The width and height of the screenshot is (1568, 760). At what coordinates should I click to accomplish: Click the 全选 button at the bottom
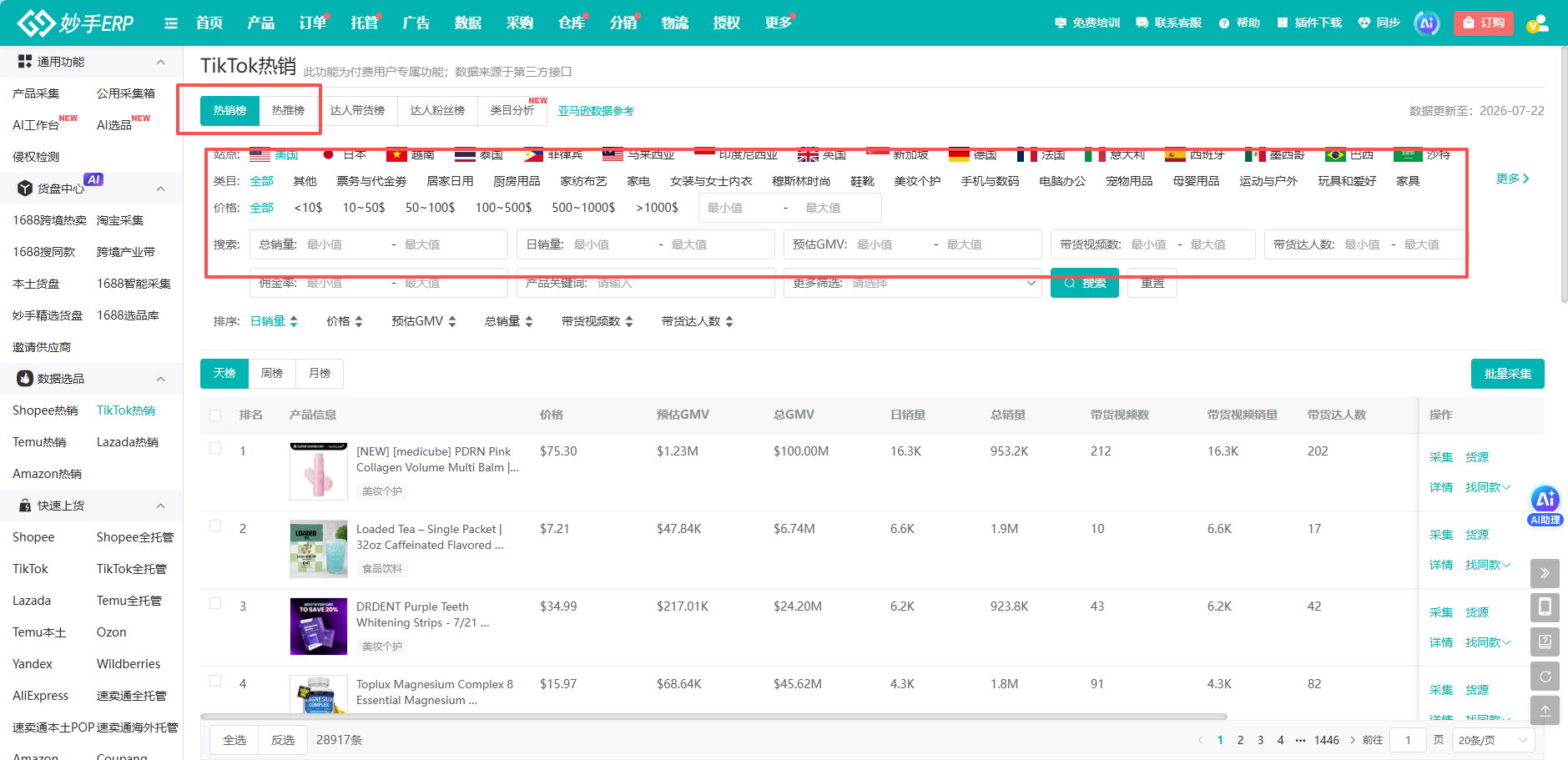234,740
